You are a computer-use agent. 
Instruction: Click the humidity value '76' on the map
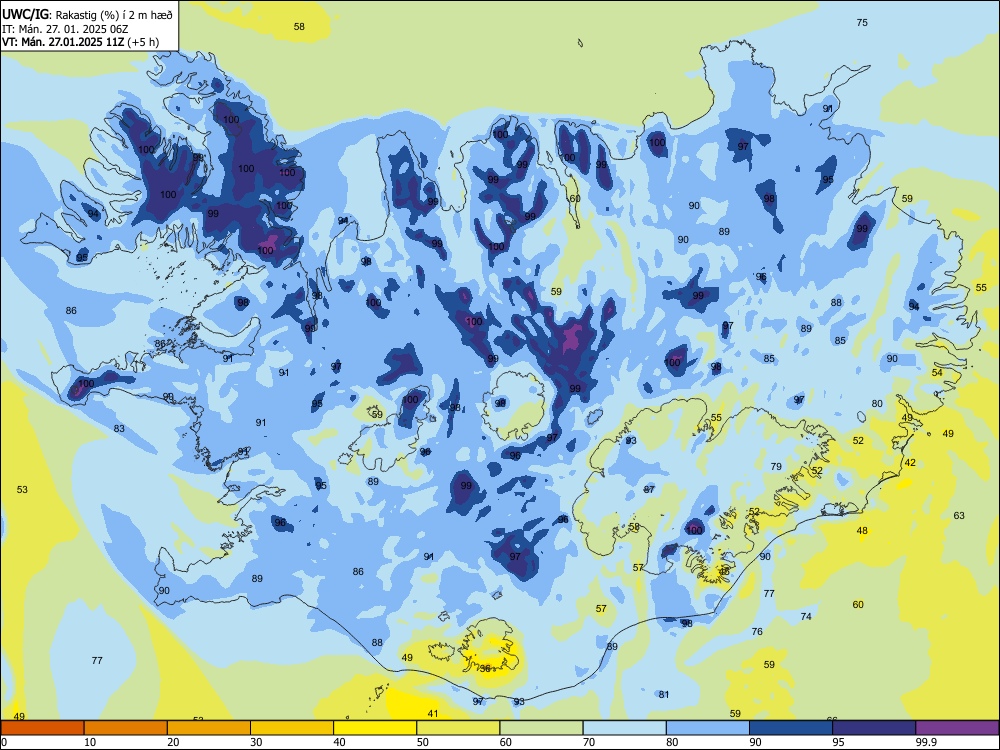click(x=757, y=631)
